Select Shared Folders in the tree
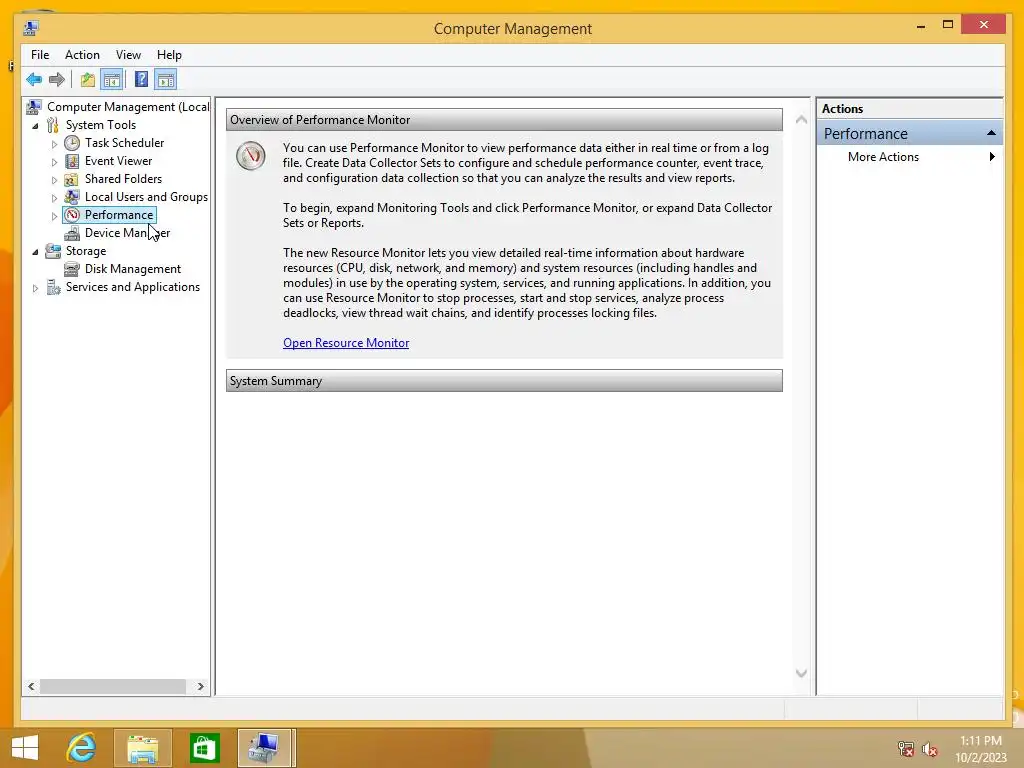 123,179
